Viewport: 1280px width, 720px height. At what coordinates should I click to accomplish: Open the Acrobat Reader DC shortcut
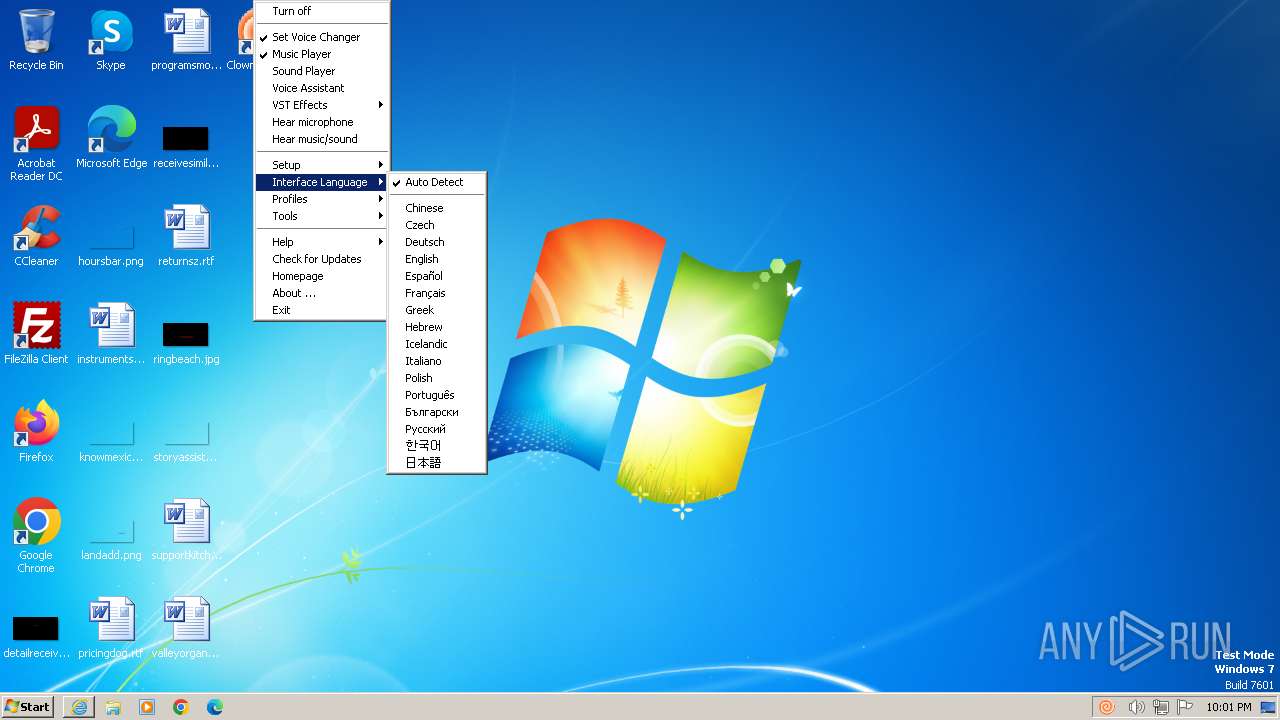36,143
